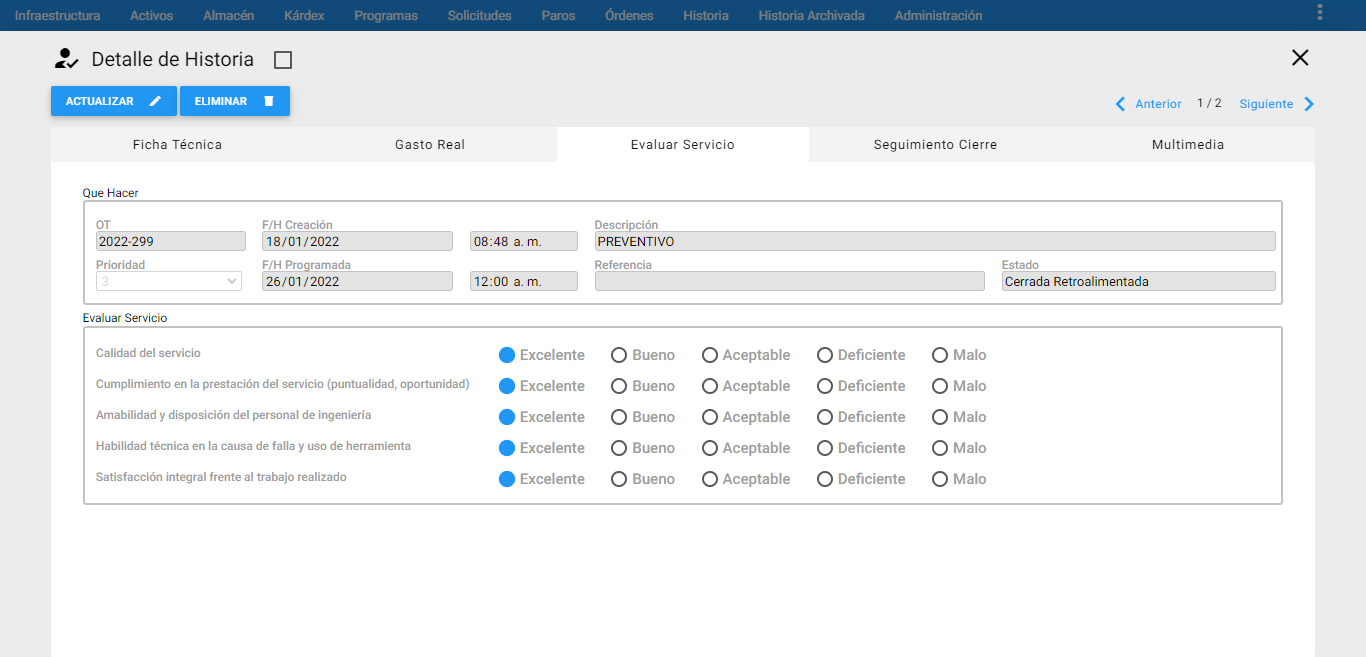Click the record counter text 1 / 2
Screen dimensions: 1366x657
coord(1209,103)
